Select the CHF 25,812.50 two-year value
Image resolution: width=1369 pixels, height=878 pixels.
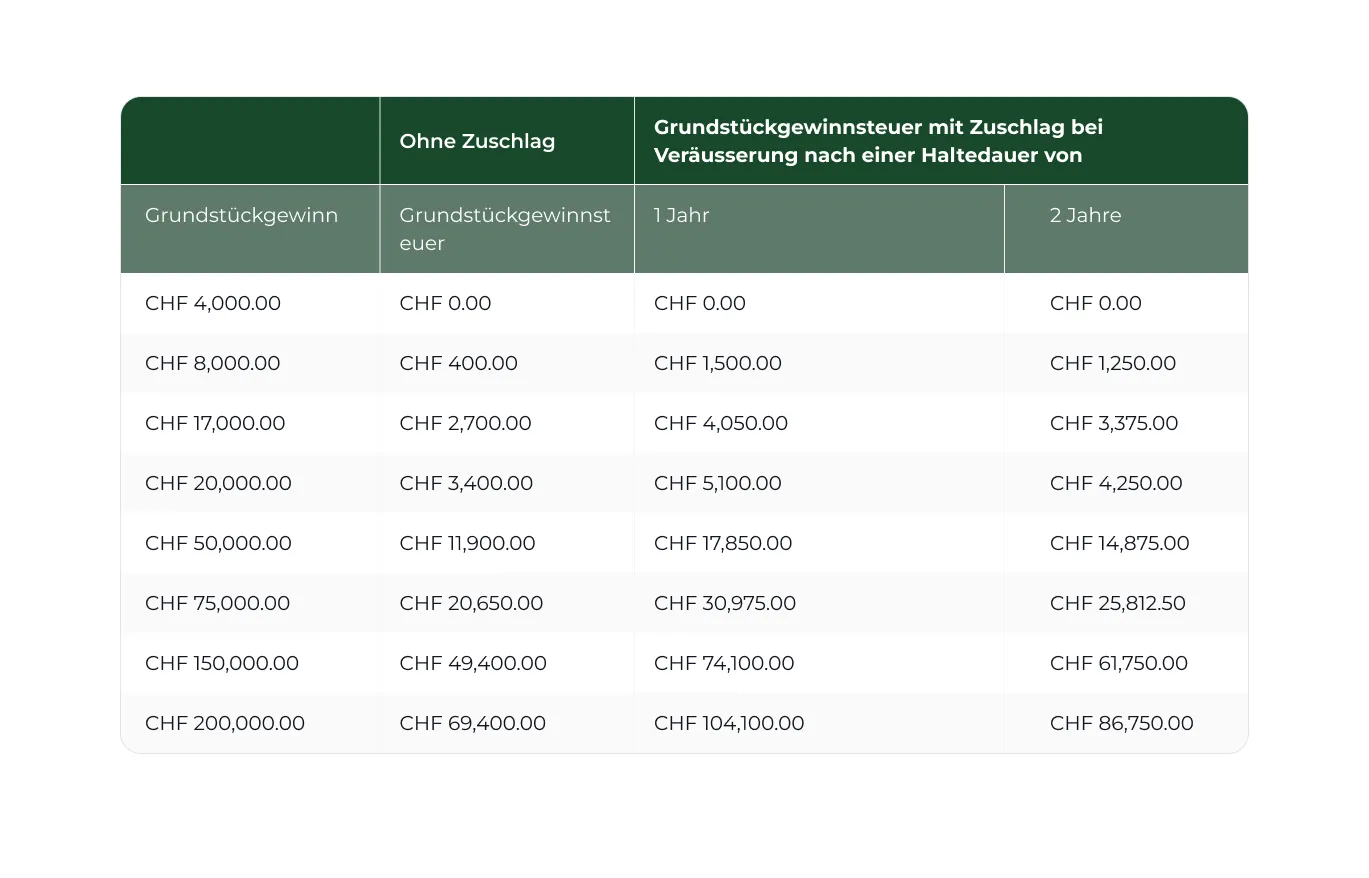point(1118,603)
